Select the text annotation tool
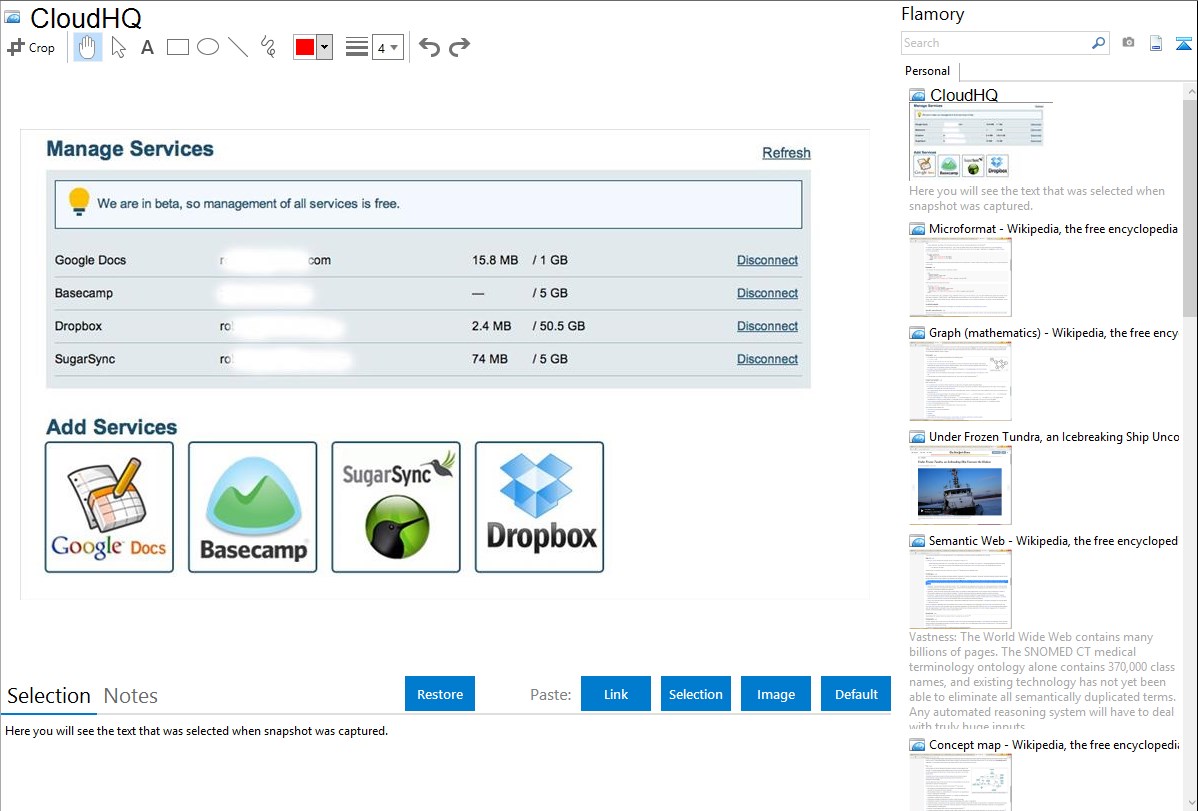The image size is (1198, 811). (x=147, y=47)
